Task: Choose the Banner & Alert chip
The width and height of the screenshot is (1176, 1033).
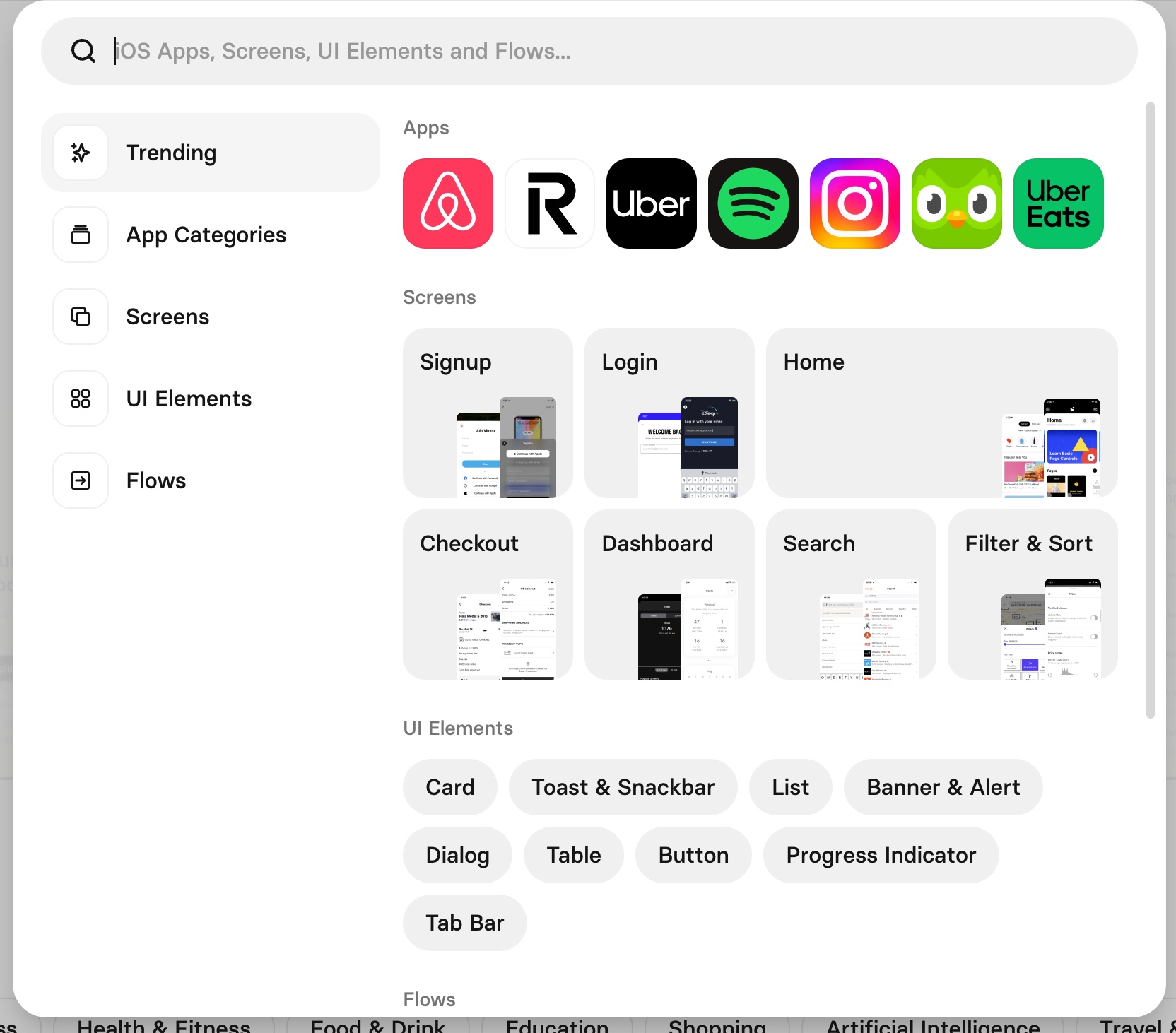Action: click(943, 787)
